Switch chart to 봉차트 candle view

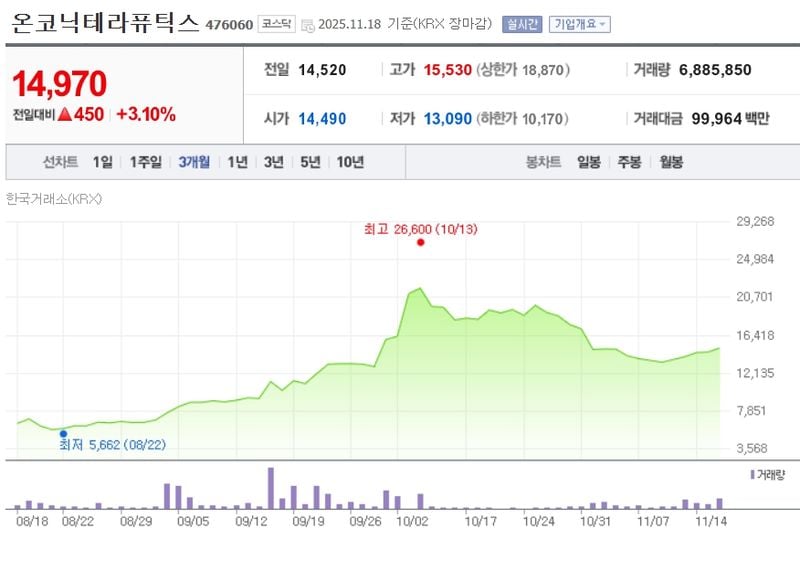[x=542, y=162]
